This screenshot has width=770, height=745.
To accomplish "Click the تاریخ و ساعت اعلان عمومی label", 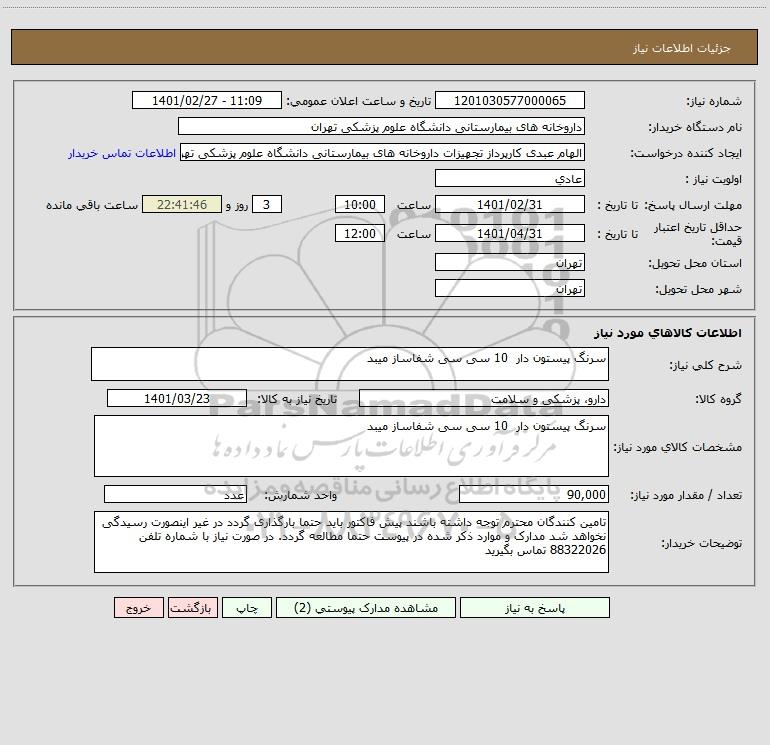I will pyautogui.click(x=358, y=102).
